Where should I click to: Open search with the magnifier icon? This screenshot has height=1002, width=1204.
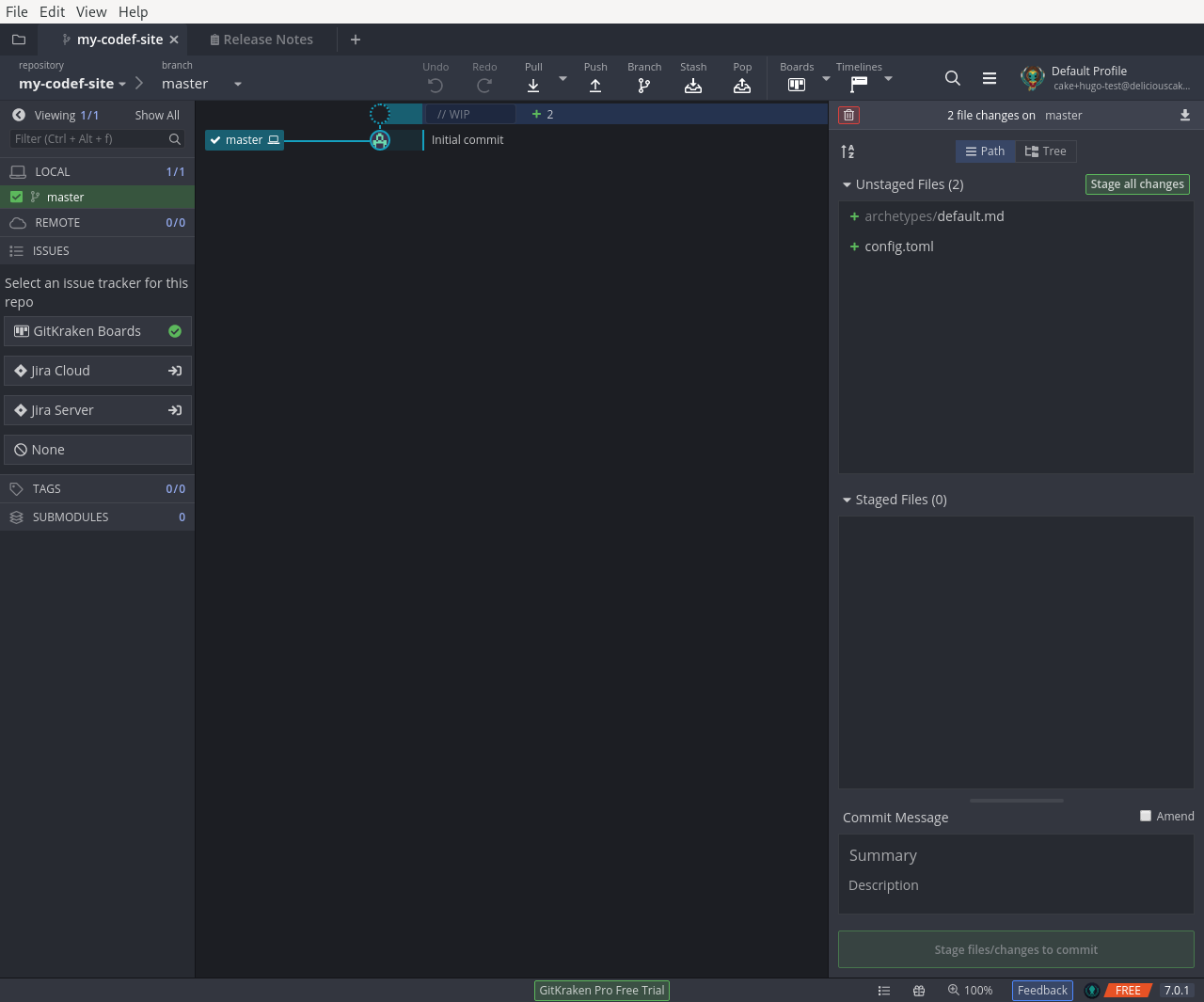click(953, 78)
